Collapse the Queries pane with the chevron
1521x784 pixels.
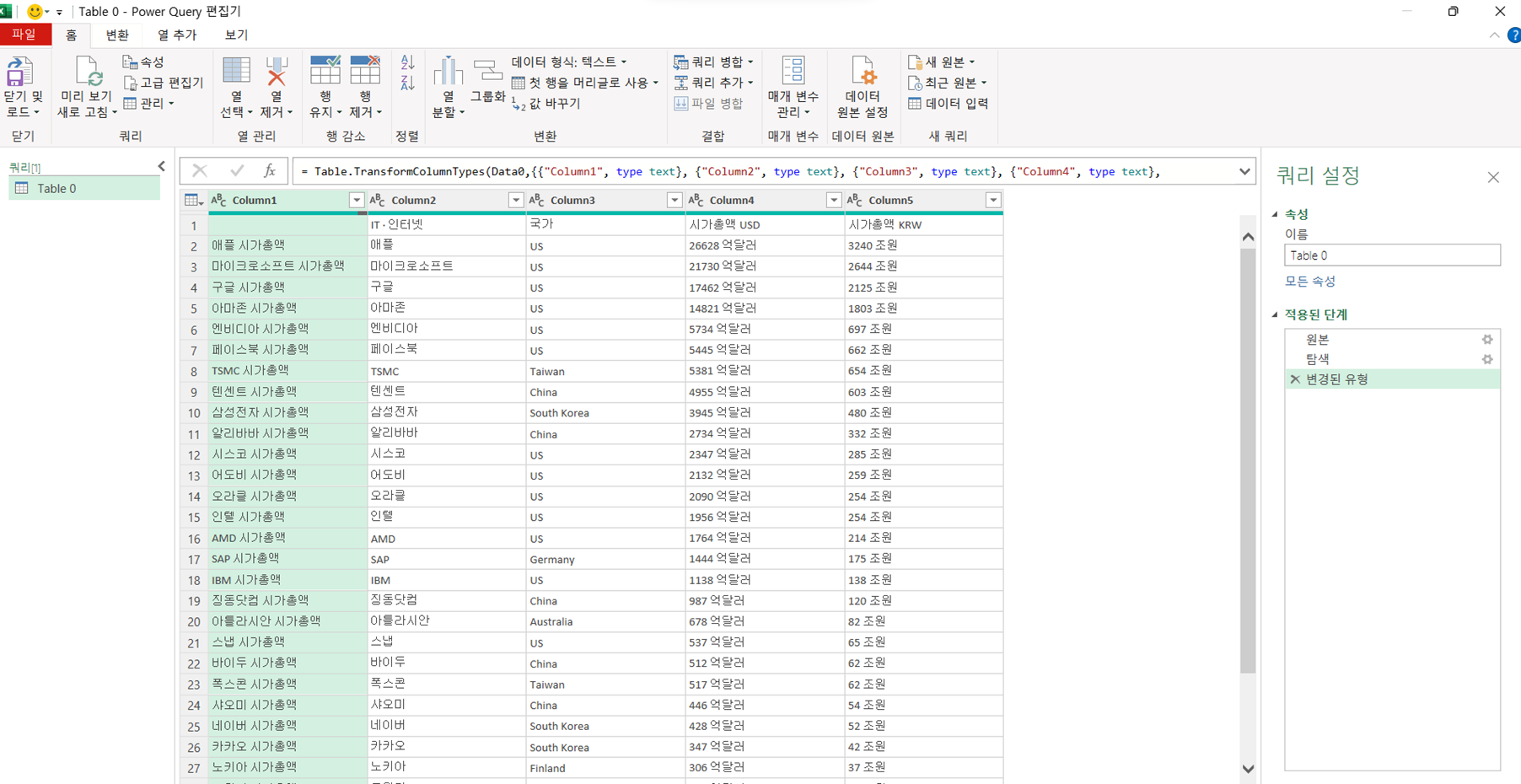click(x=161, y=167)
